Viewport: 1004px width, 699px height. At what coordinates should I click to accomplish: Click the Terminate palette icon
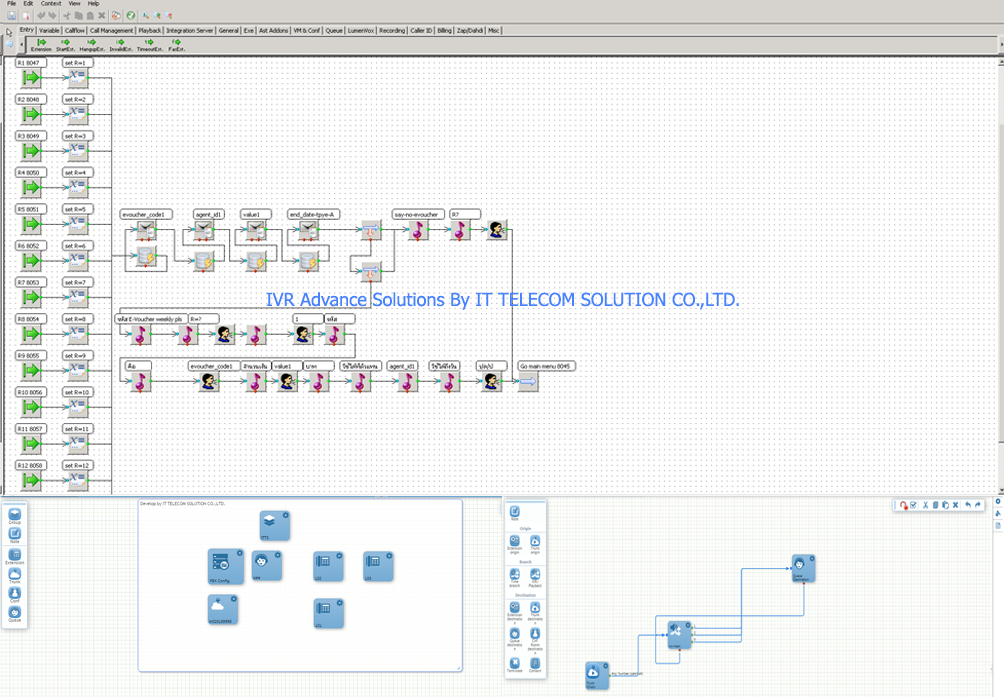515,665
